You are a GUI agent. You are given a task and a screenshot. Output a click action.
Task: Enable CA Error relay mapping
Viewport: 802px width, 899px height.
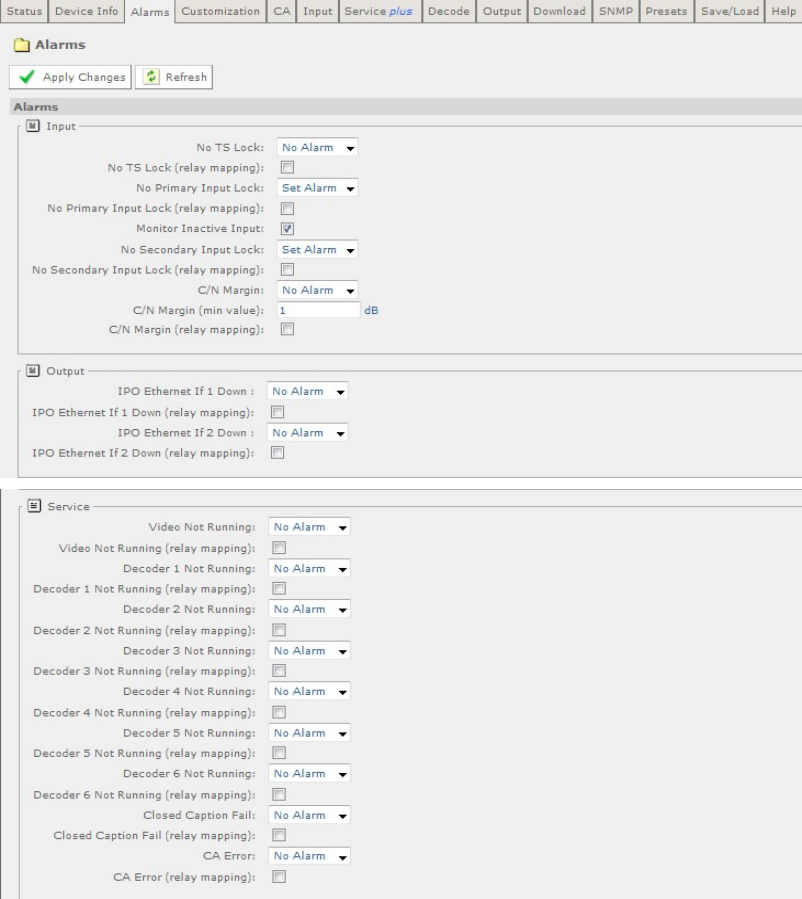[x=279, y=877]
